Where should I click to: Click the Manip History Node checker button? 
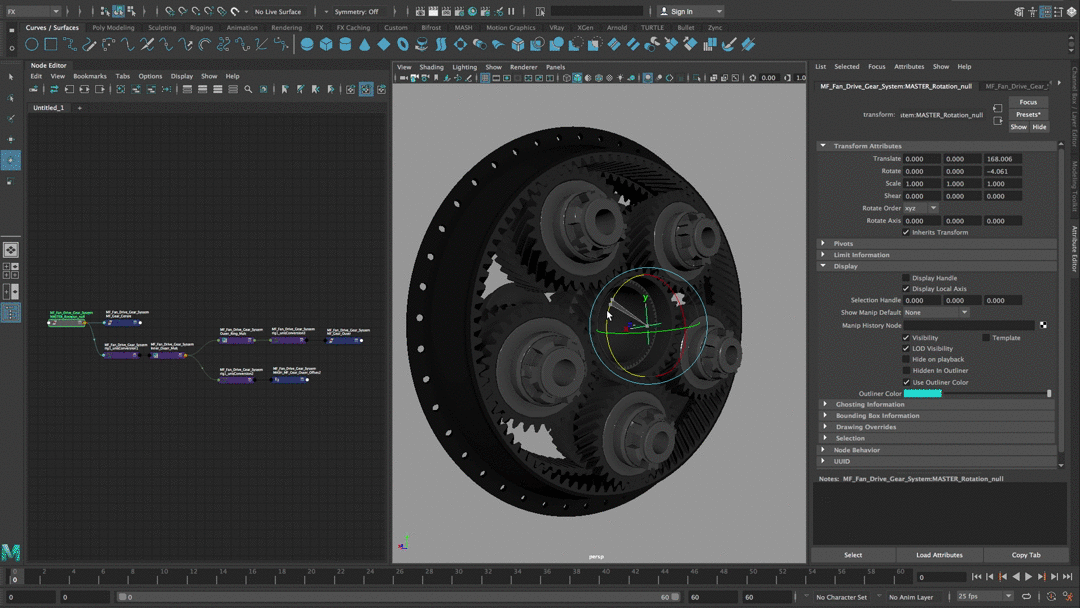(x=1043, y=325)
